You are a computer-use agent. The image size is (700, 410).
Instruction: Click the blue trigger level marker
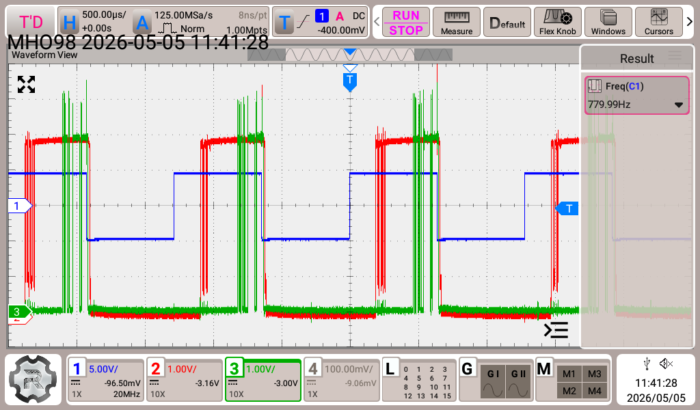coord(567,208)
